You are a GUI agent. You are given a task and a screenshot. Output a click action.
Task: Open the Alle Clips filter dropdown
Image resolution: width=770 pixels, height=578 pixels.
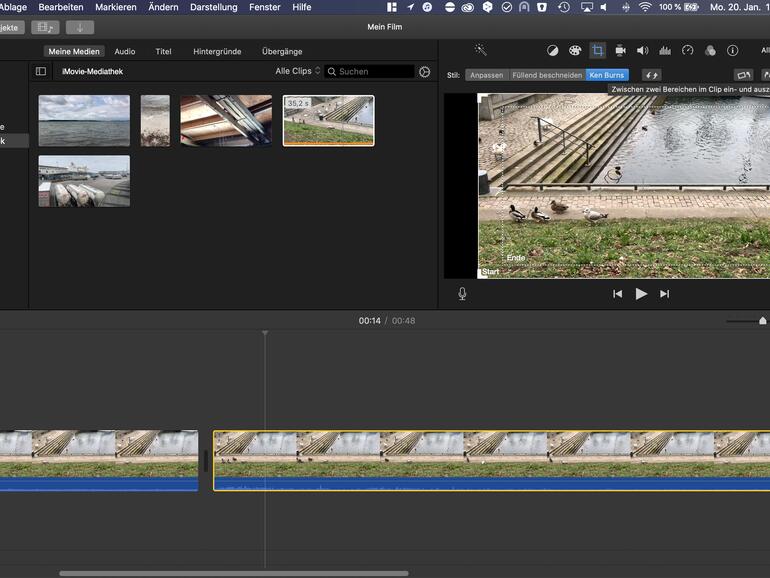pyautogui.click(x=298, y=72)
